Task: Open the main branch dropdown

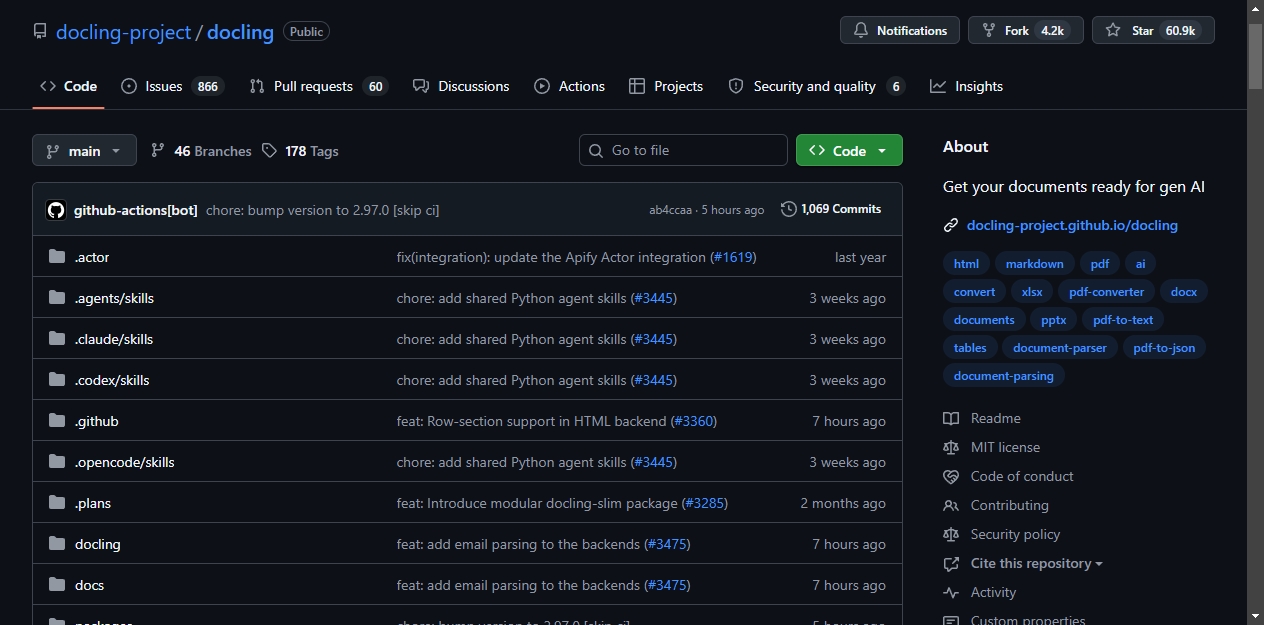Action: [84, 151]
